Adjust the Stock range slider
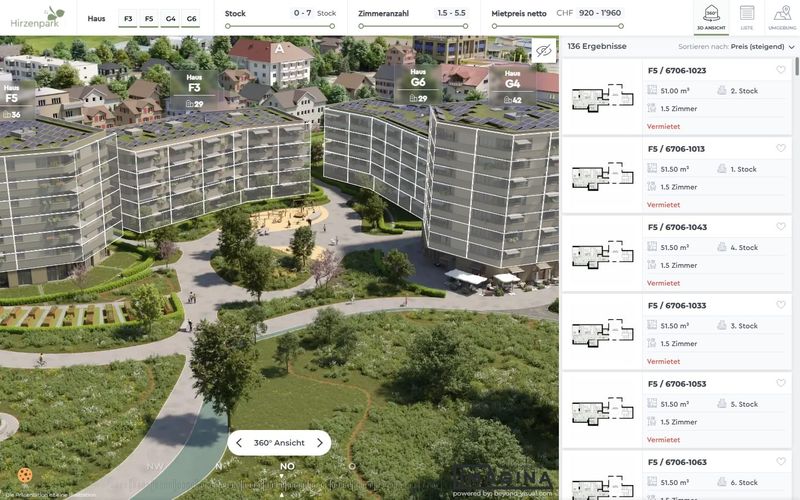This screenshot has width=800, height=500. [280, 26]
